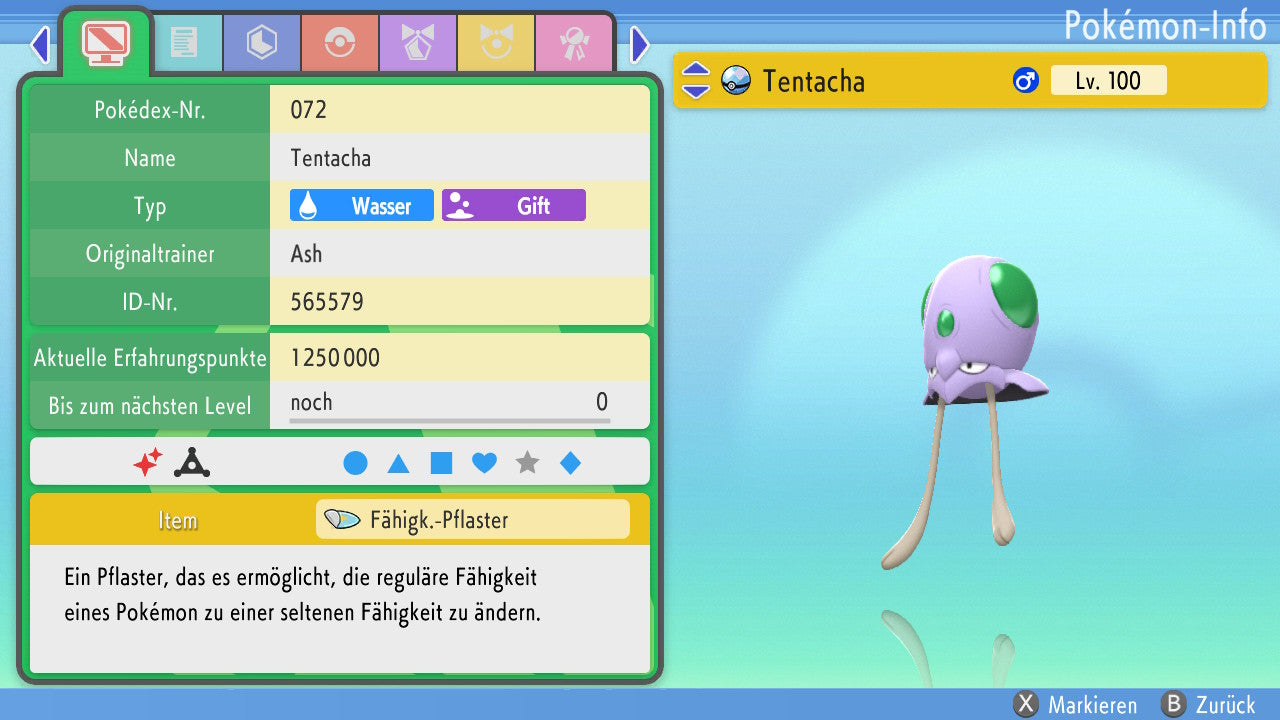Screen dimensions: 1280x720
Task: Click the black triangle origin mark icon
Action: pos(191,462)
